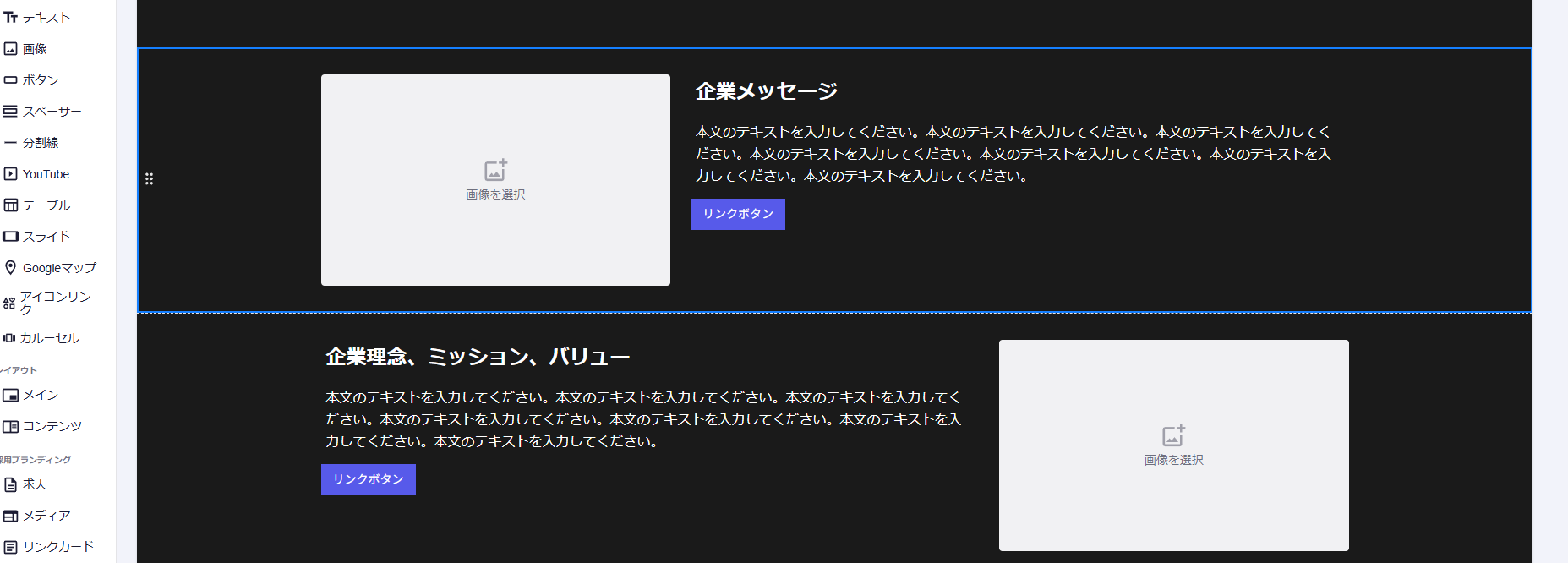Pick the 分割線 divider element
1568x563 pixels.
40,143
